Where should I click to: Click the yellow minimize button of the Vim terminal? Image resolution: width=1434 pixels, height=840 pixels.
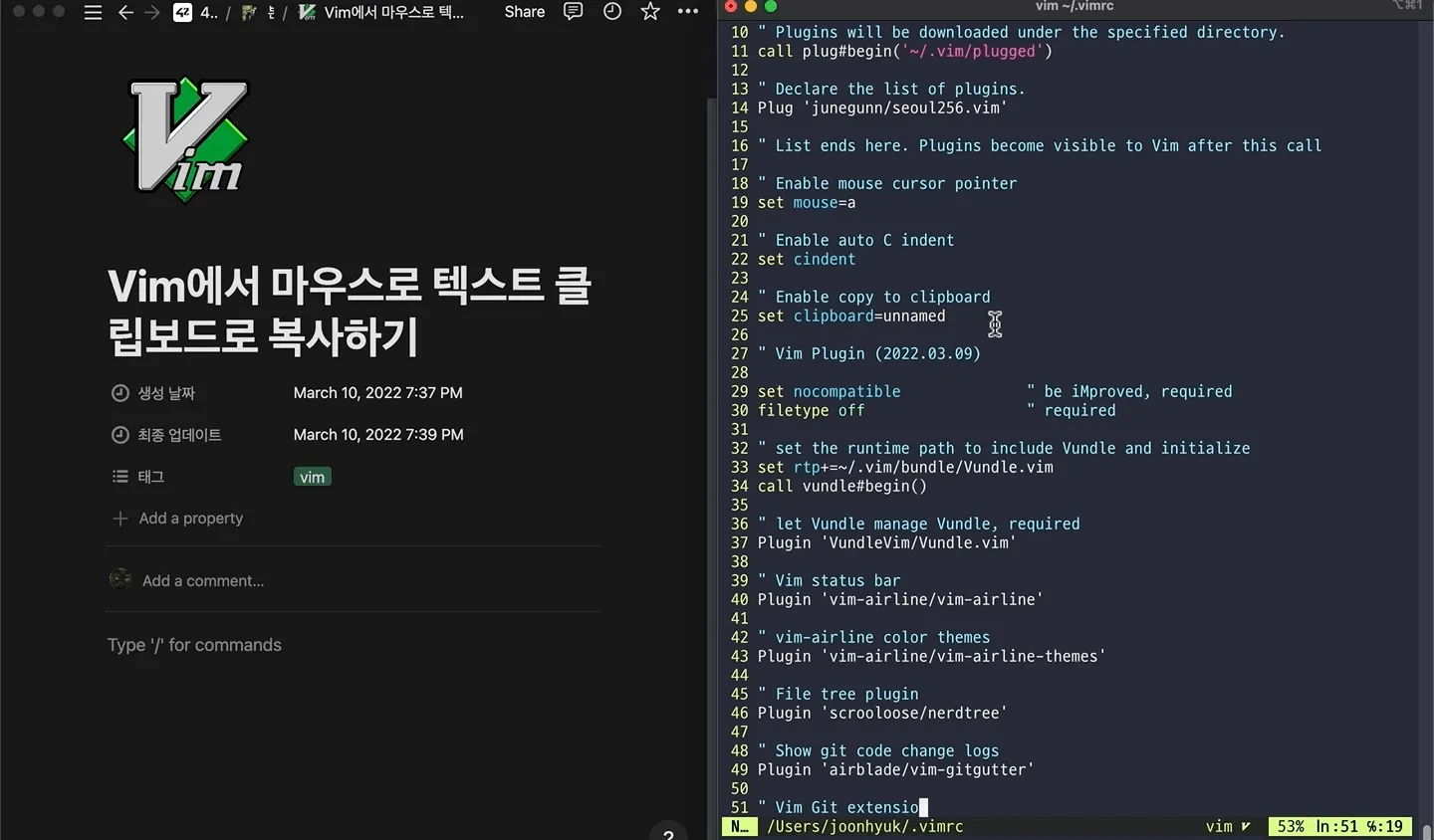pos(751,7)
